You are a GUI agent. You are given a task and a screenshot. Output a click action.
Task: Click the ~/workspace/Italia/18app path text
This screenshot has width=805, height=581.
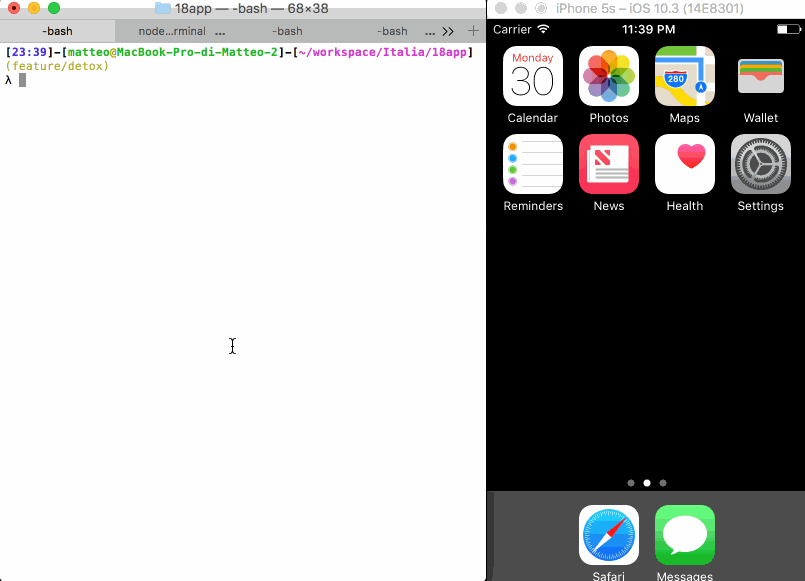coord(382,52)
